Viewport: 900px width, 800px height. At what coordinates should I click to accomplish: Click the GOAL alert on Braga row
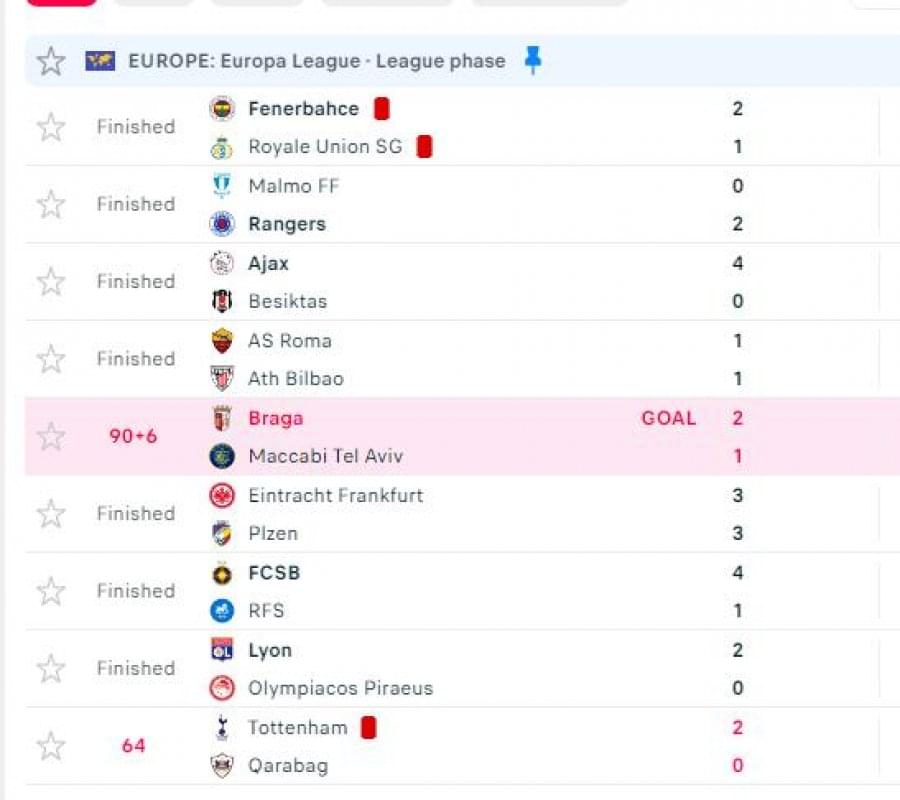(669, 418)
